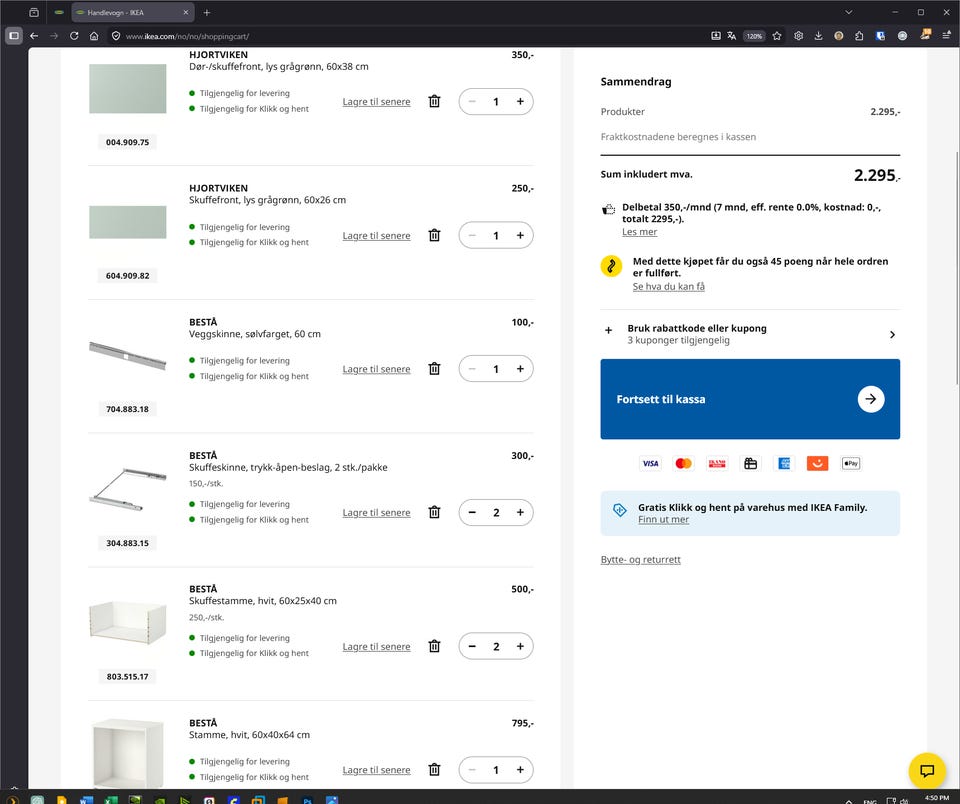
Task: Go to browser home page icon
Action: 94,36
